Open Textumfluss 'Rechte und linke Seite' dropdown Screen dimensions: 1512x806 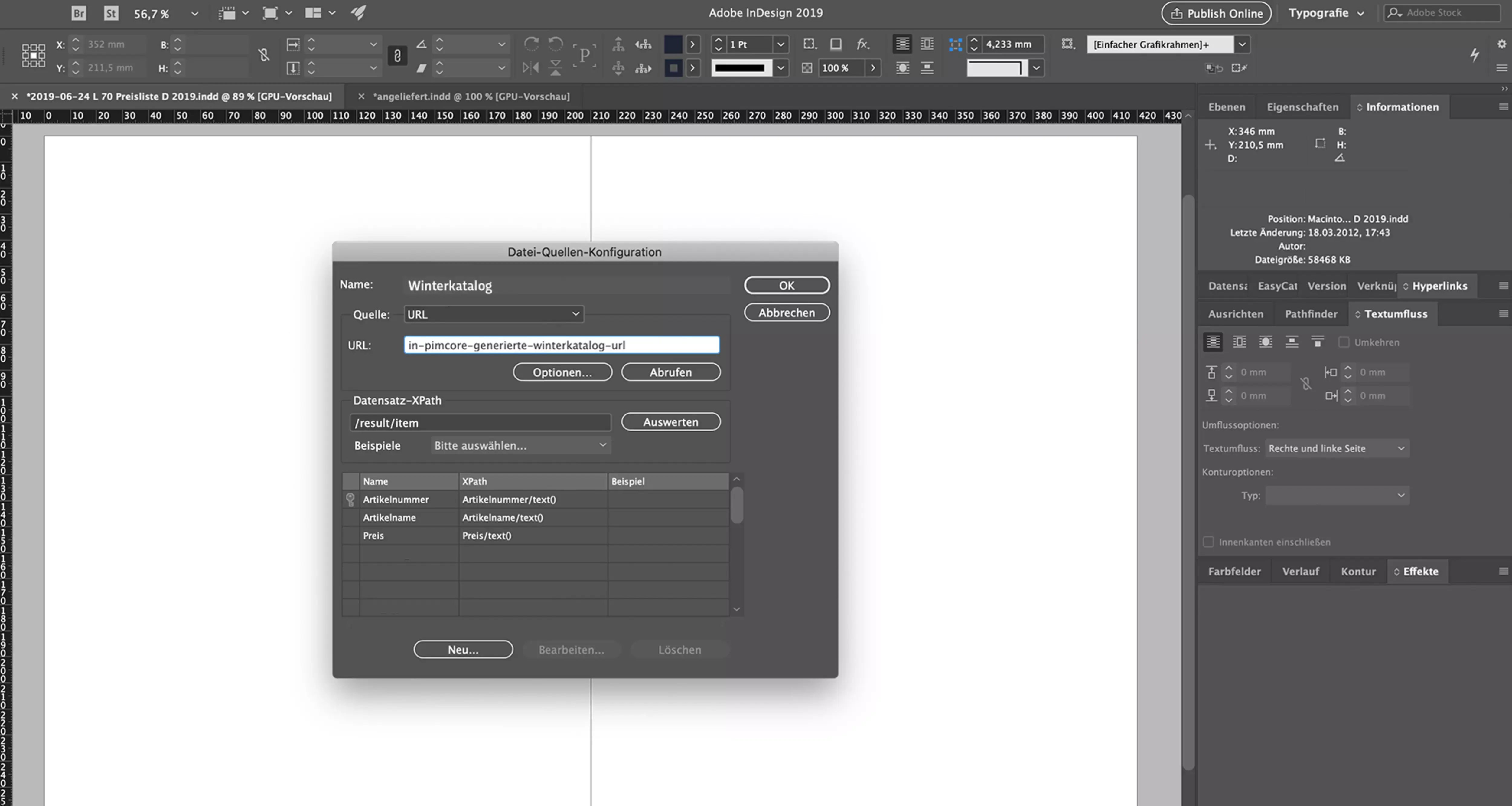tap(1337, 448)
